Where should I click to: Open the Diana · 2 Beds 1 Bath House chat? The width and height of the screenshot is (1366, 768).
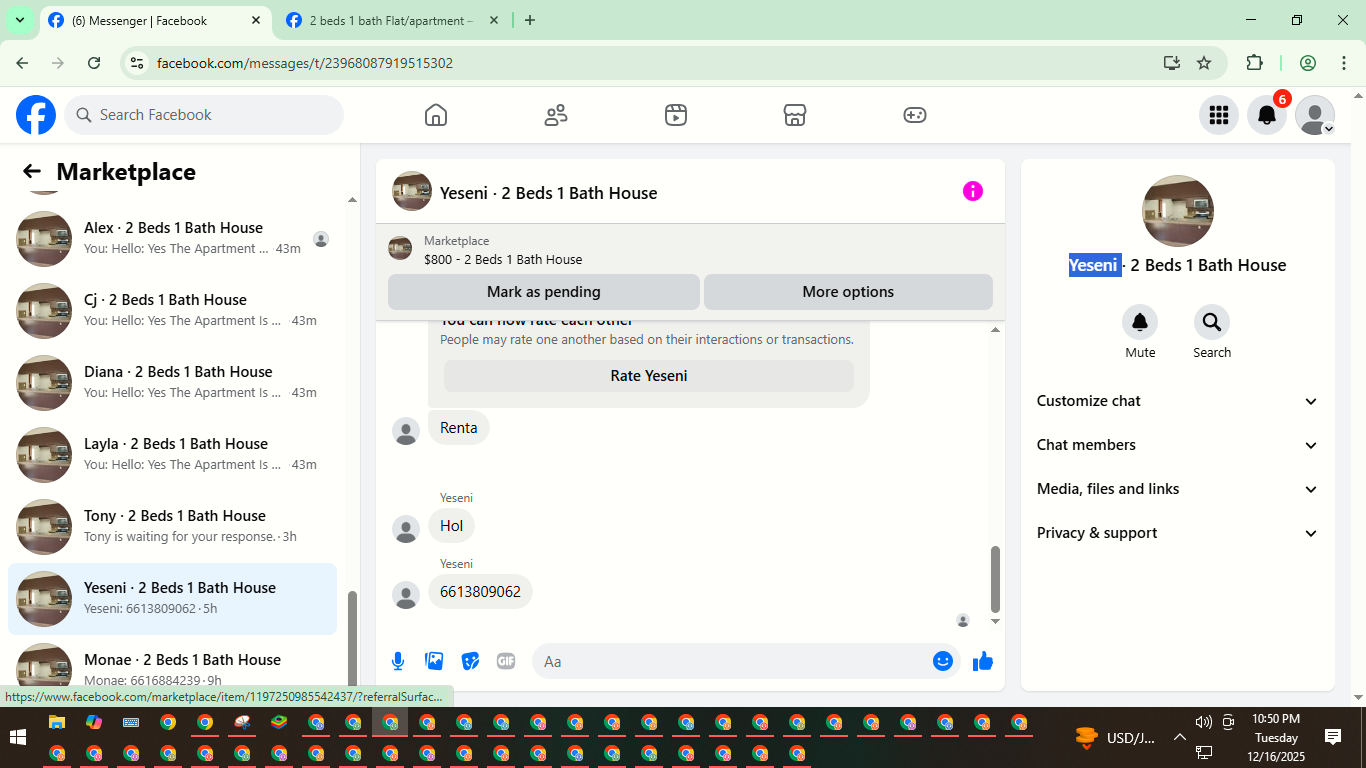click(x=172, y=383)
